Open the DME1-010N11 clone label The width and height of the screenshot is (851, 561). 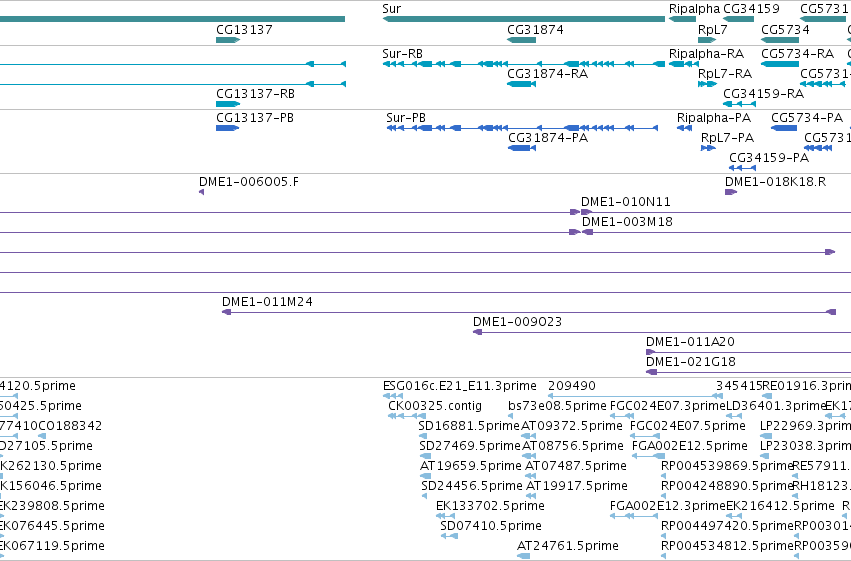click(x=626, y=202)
